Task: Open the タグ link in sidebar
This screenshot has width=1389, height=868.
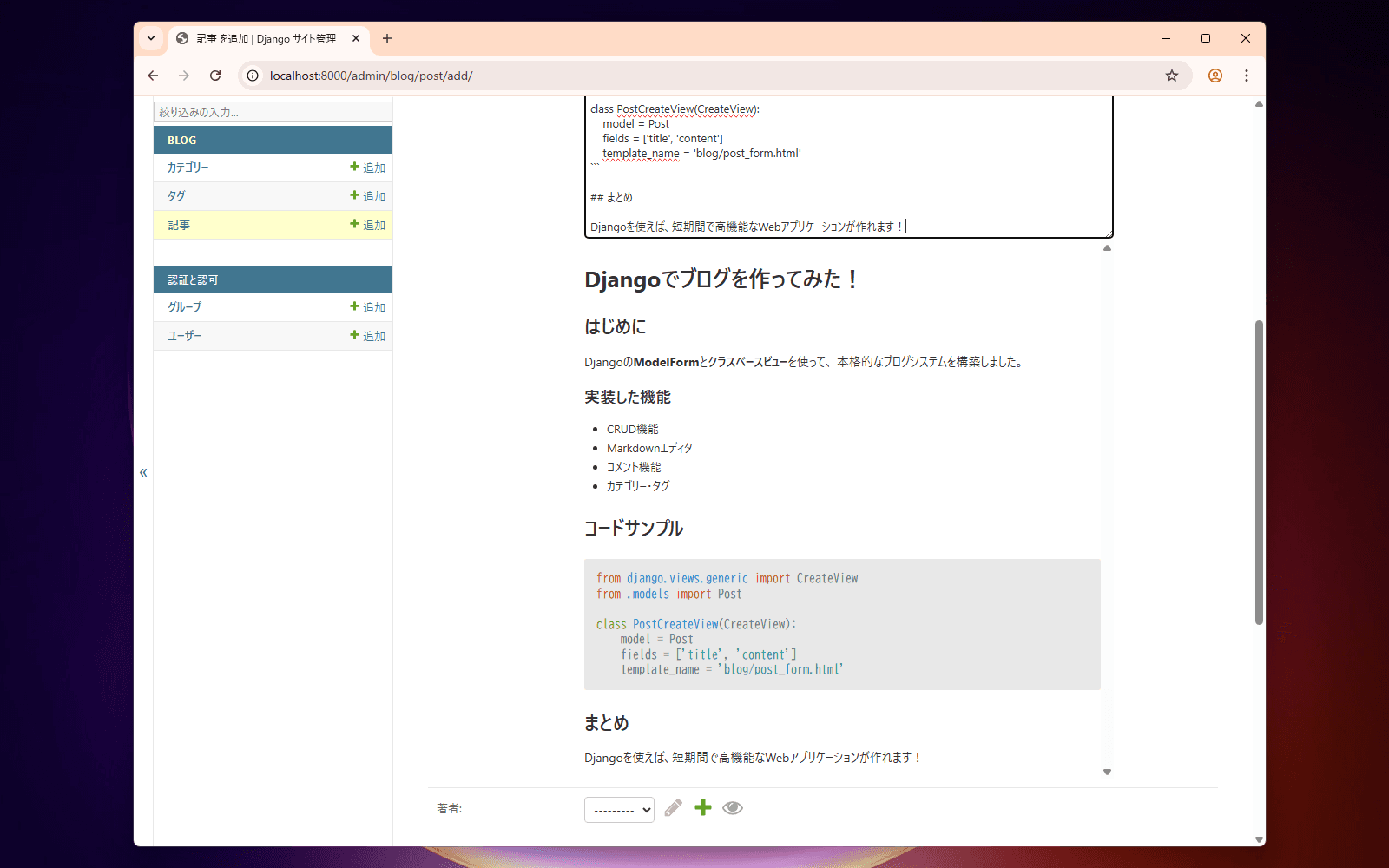Action: pyautogui.click(x=176, y=196)
